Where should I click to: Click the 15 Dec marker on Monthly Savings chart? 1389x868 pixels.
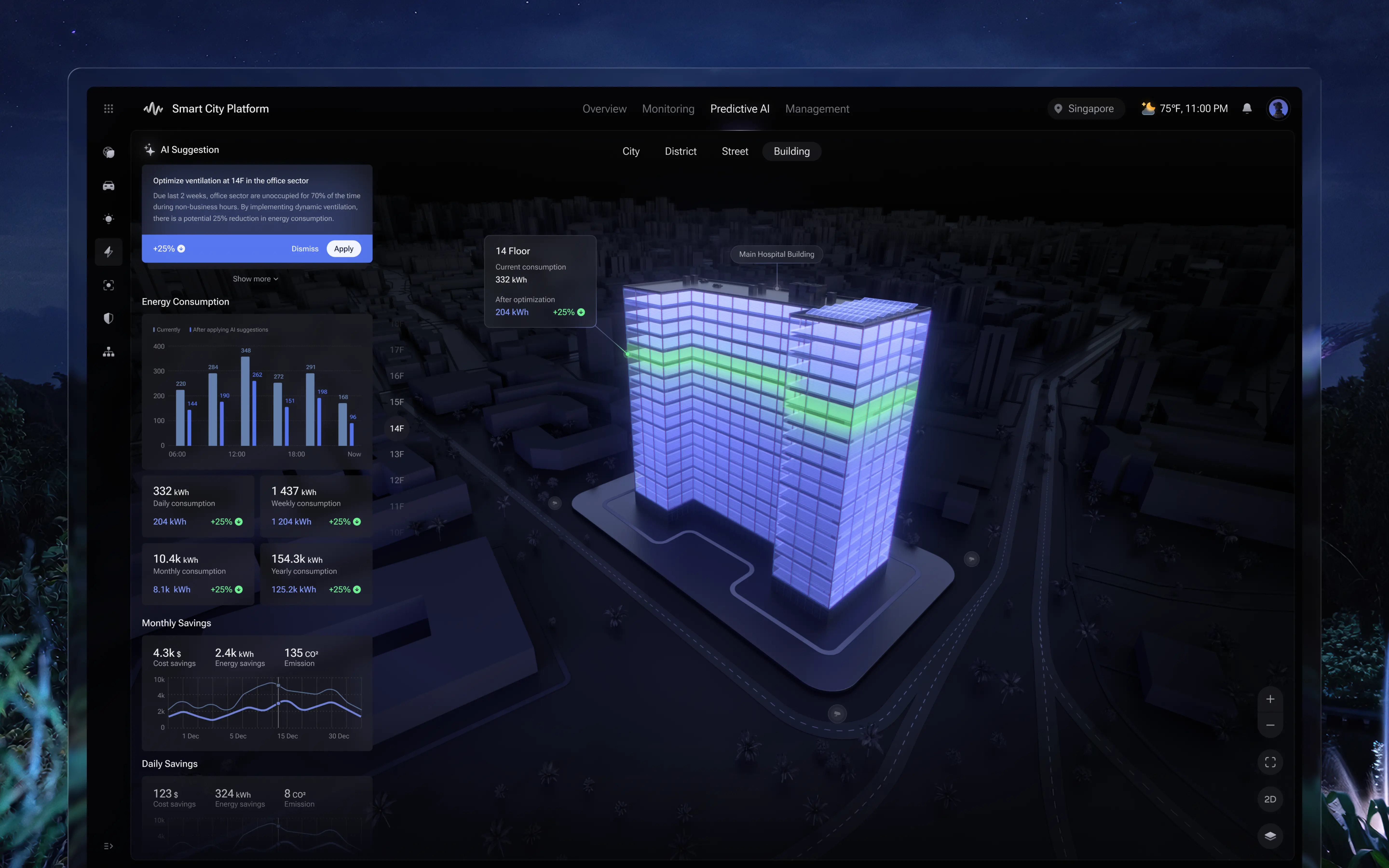[278, 703]
